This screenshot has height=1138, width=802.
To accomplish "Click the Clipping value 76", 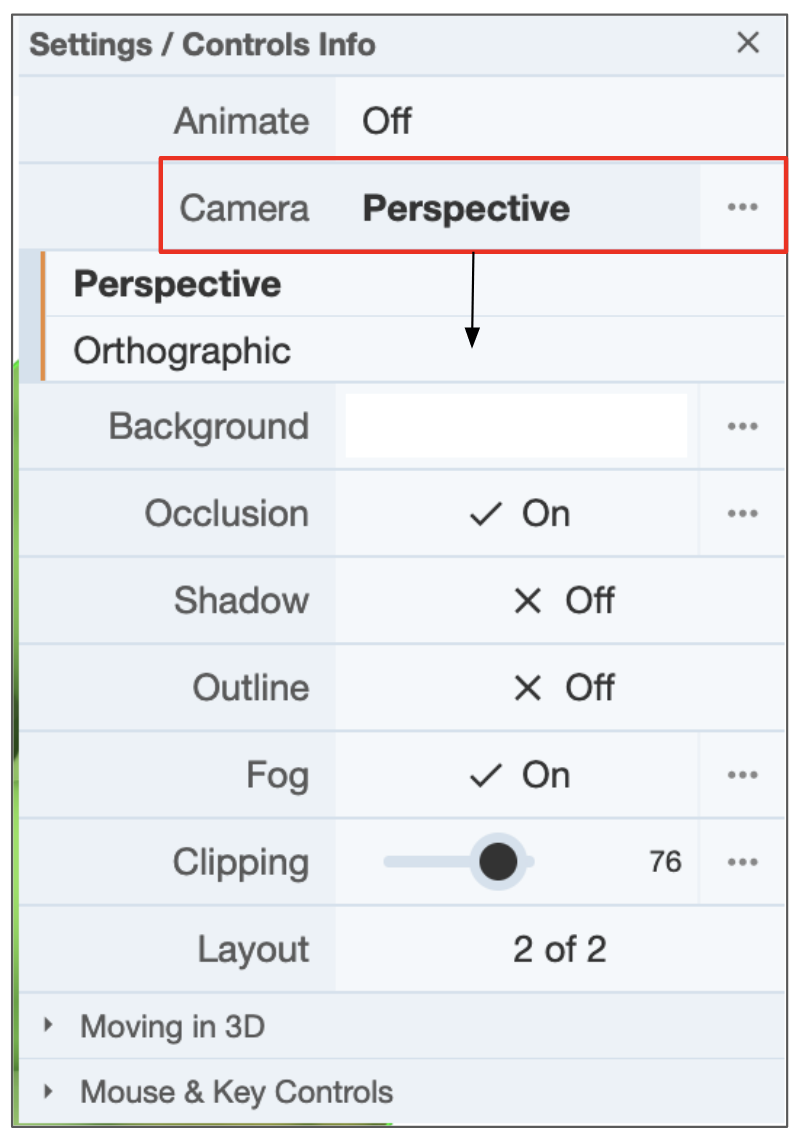I will [x=665, y=862].
